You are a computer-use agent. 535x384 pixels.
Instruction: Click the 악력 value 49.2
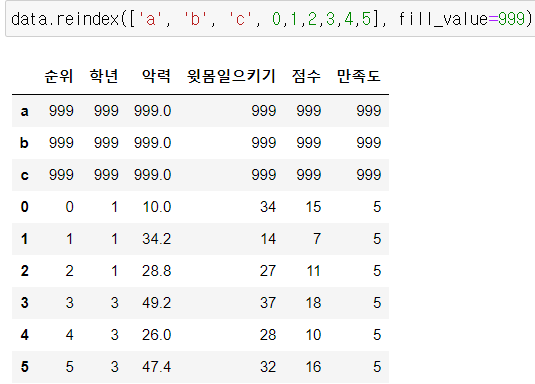coord(157,303)
